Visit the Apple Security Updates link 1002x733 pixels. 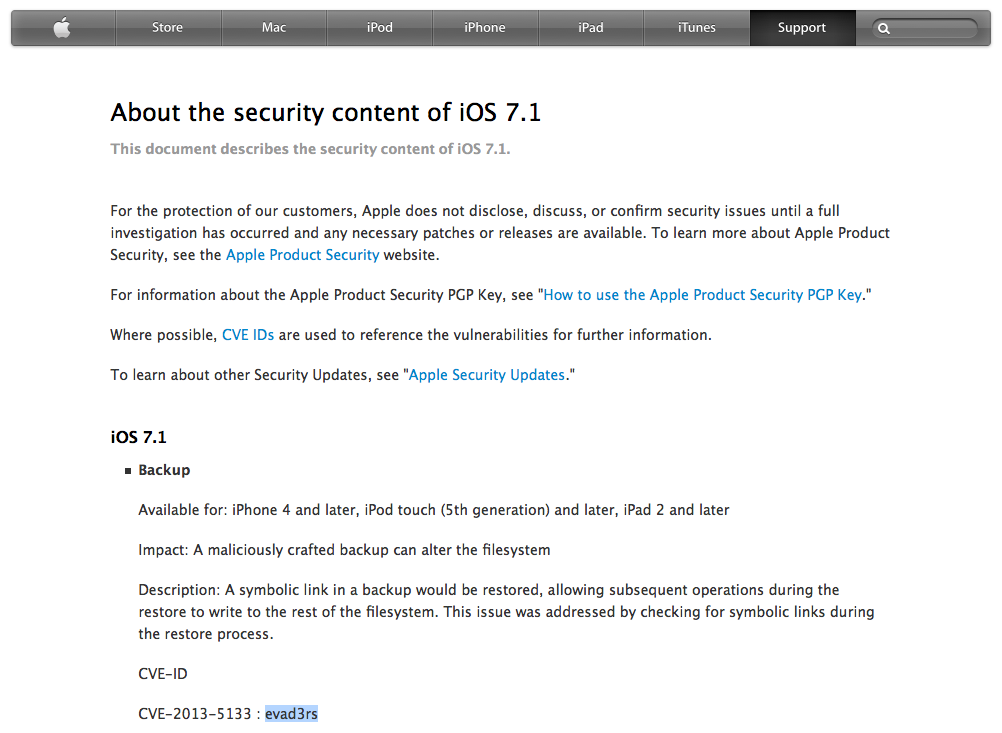(x=487, y=375)
